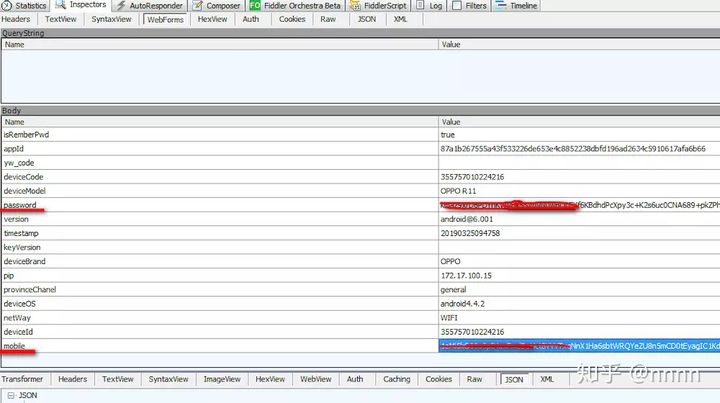The height and width of the screenshot is (403, 720).
Task: Open the Timeline tab
Action: [517, 6]
